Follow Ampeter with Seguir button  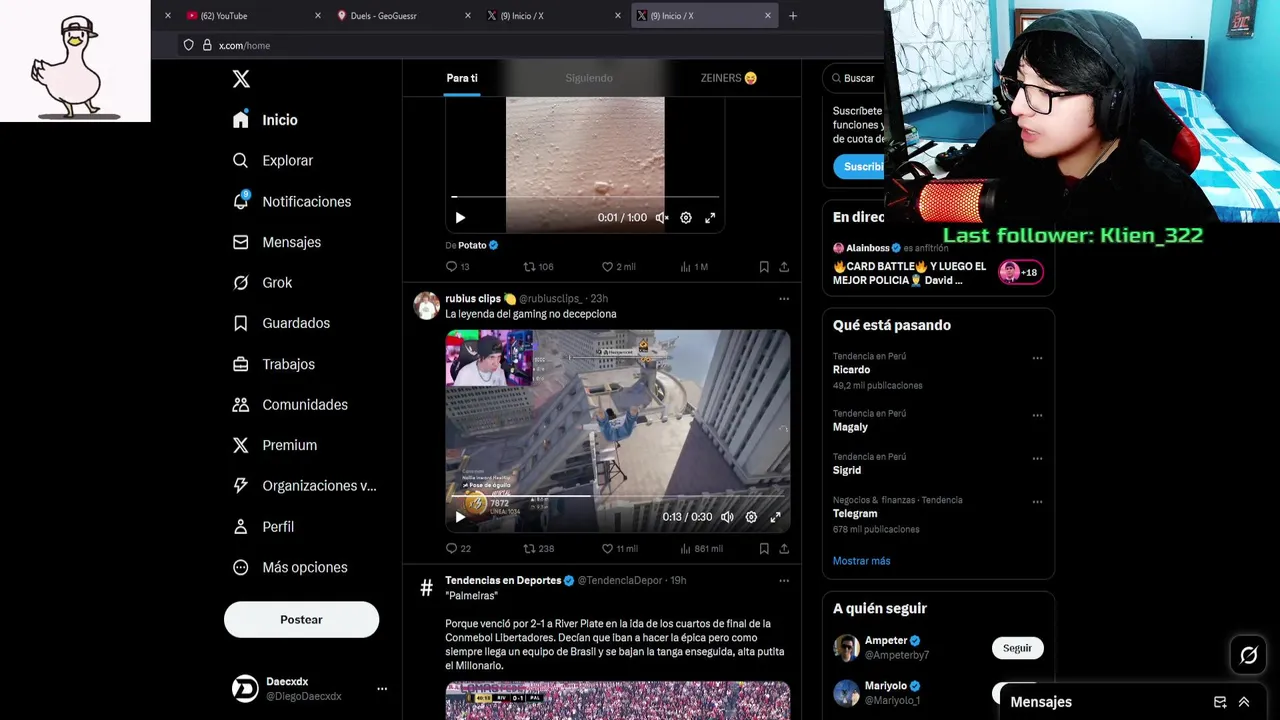1017,648
